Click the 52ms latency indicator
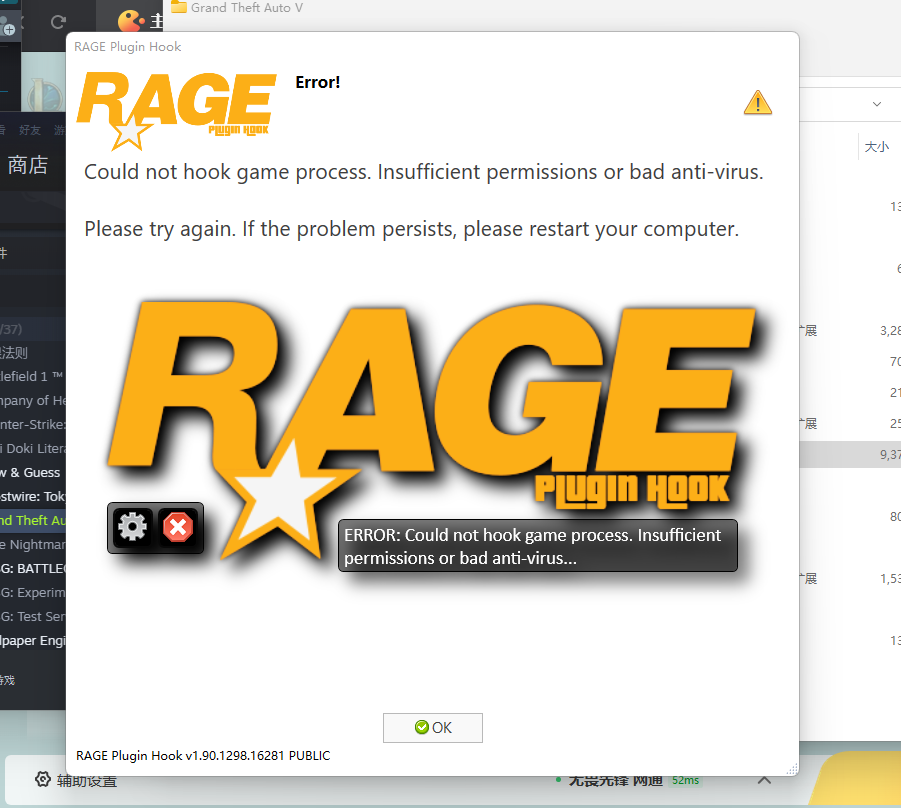Image resolution: width=901 pixels, height=808 pixels. pos(686,780)
